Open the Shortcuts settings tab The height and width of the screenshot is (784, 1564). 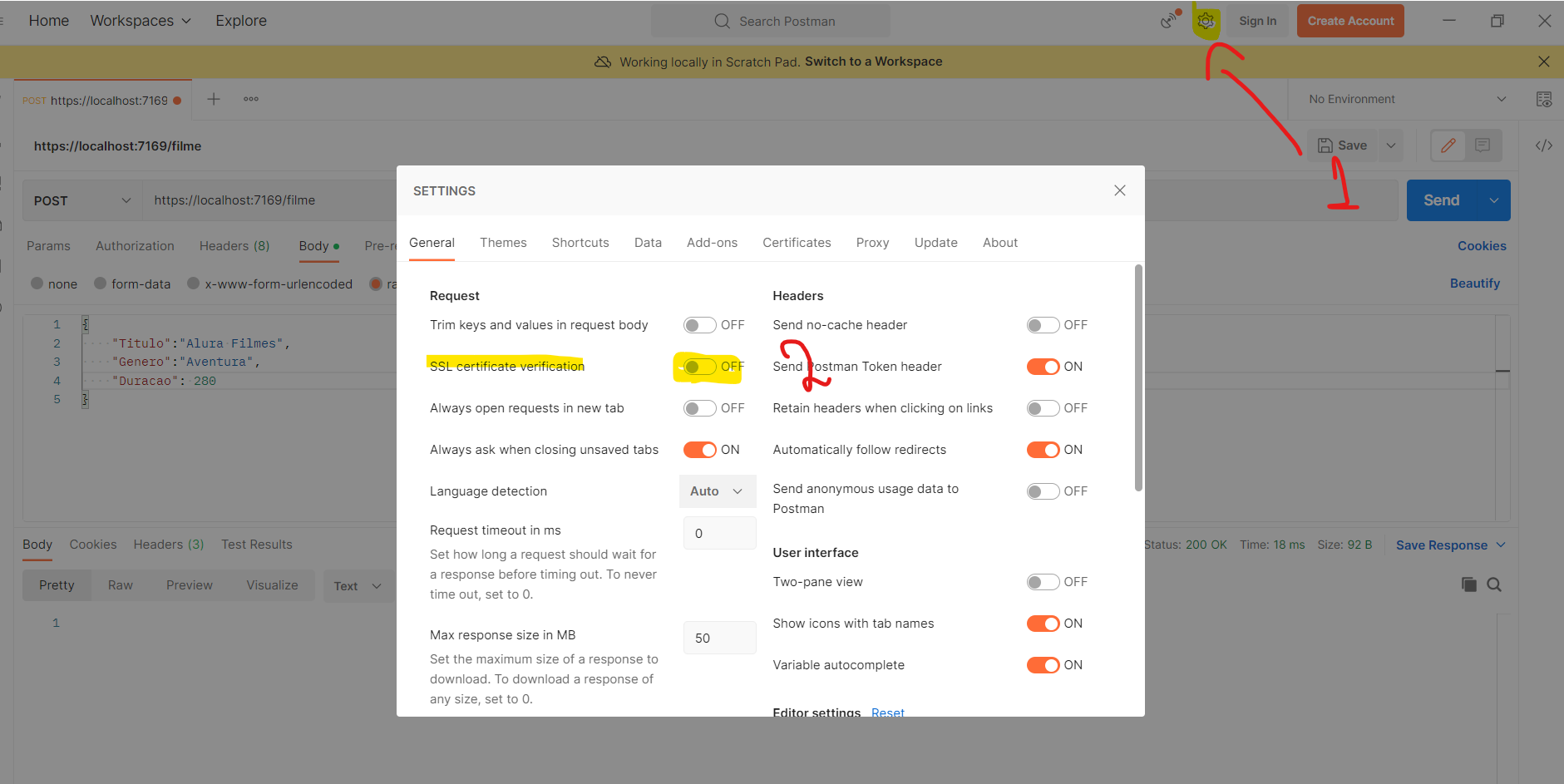tap(580, 243)
